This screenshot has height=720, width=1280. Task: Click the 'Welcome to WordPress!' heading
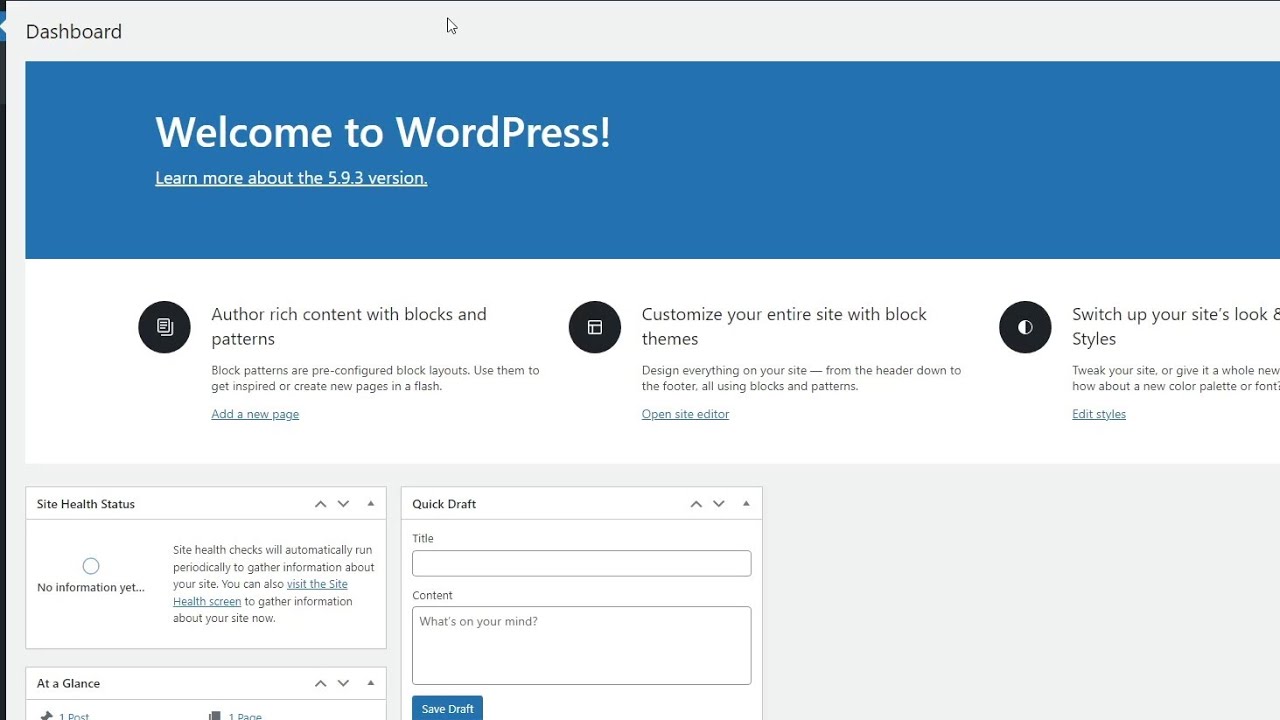pyautogui.click(x=383, y=132)
